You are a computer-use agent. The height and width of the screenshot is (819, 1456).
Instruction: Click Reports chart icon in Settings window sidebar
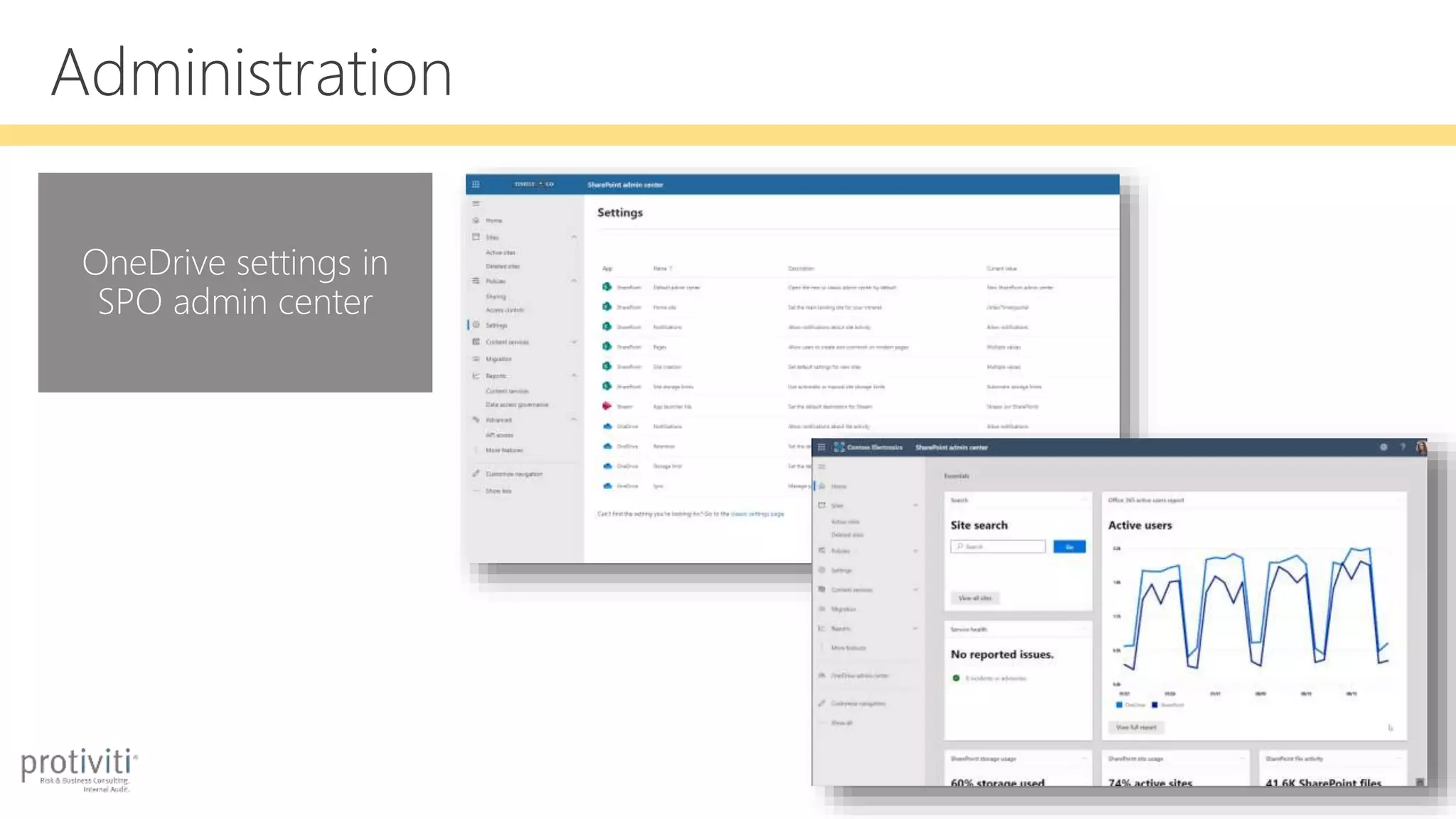476,375
